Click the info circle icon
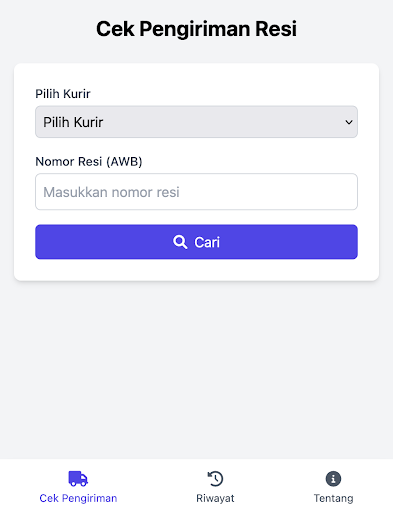The height and width of the screenshot is (512, 393). click(x=333, y=479)
